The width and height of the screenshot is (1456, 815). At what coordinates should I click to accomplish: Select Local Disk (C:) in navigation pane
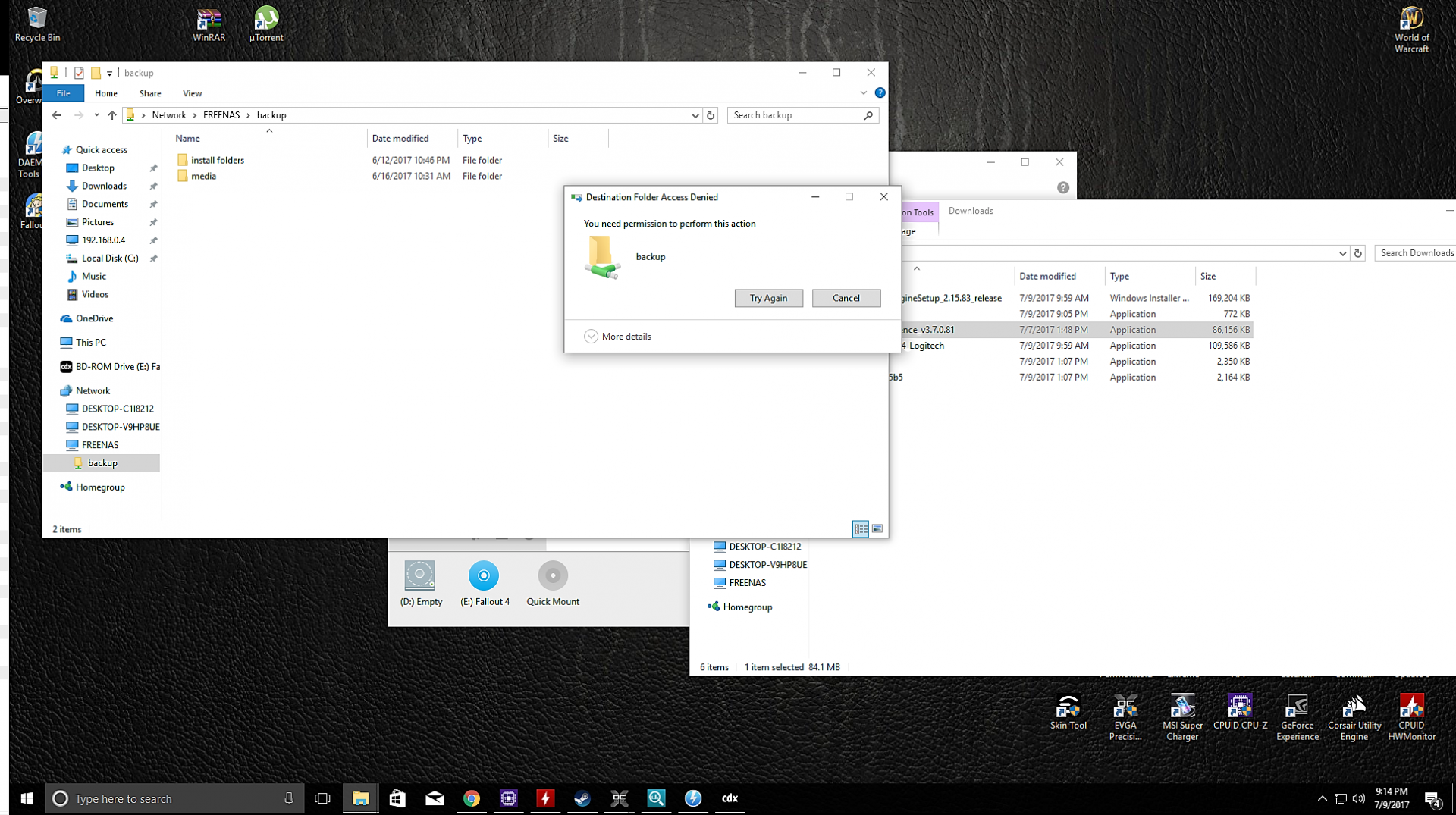[x=110, y=259]
